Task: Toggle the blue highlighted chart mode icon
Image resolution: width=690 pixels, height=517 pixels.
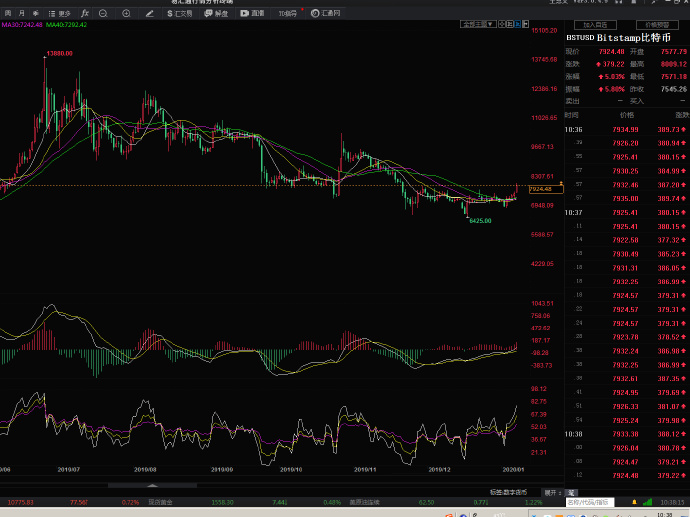Action: [518, 24]
